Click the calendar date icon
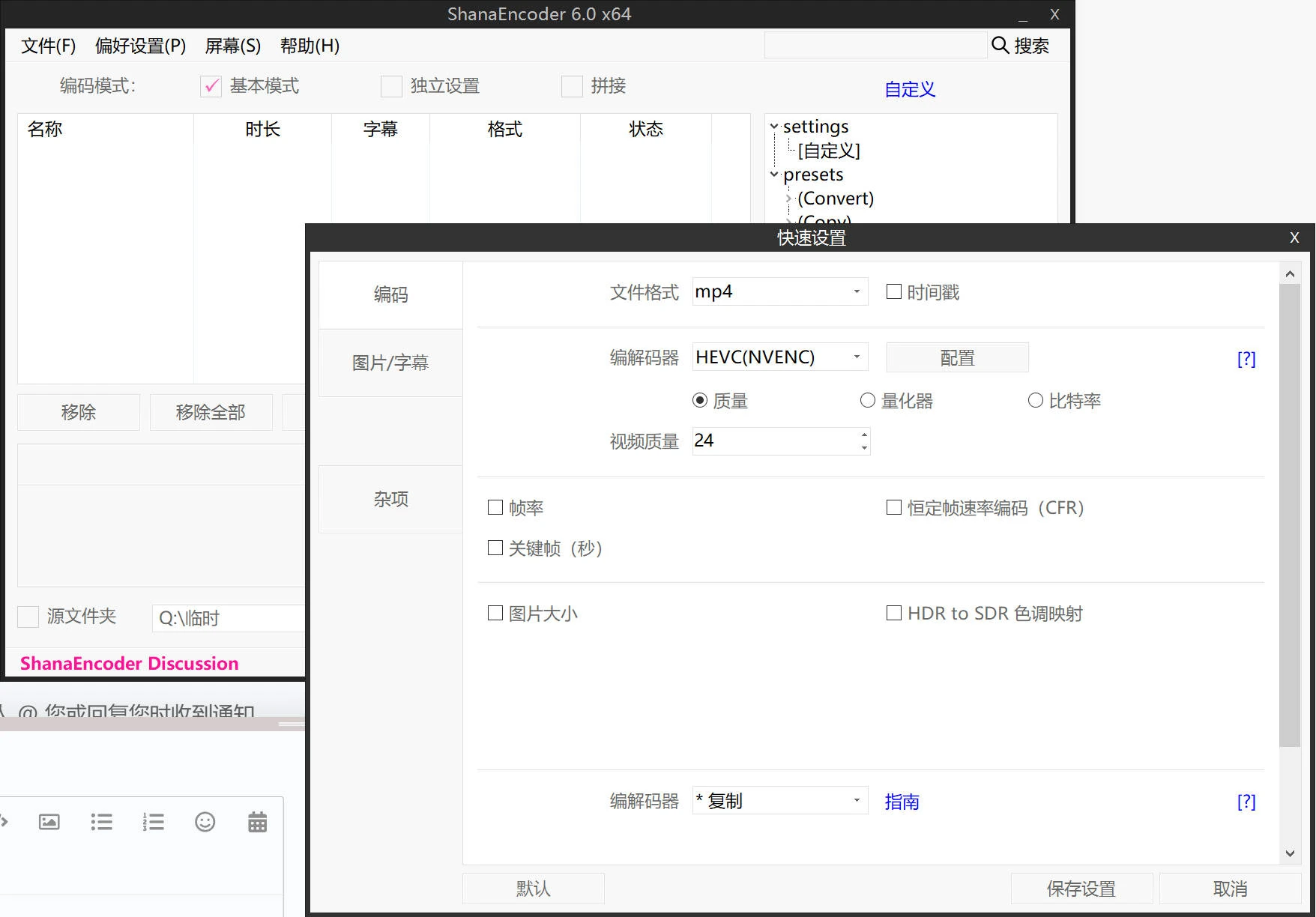This screenshot has width=1316, height=917. [257, 822]
